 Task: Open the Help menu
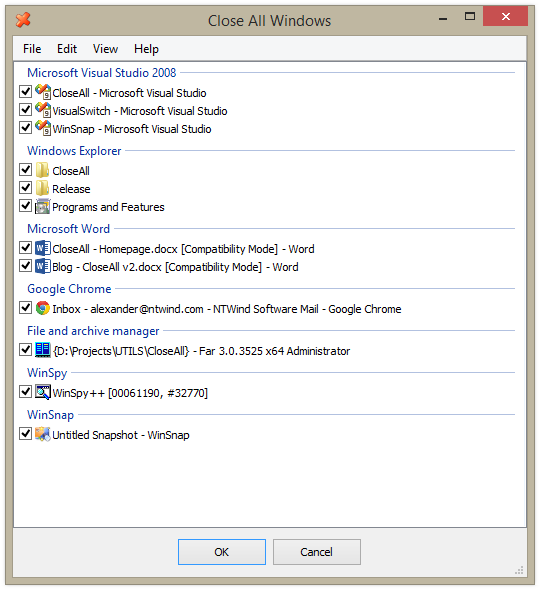[146, 49]
